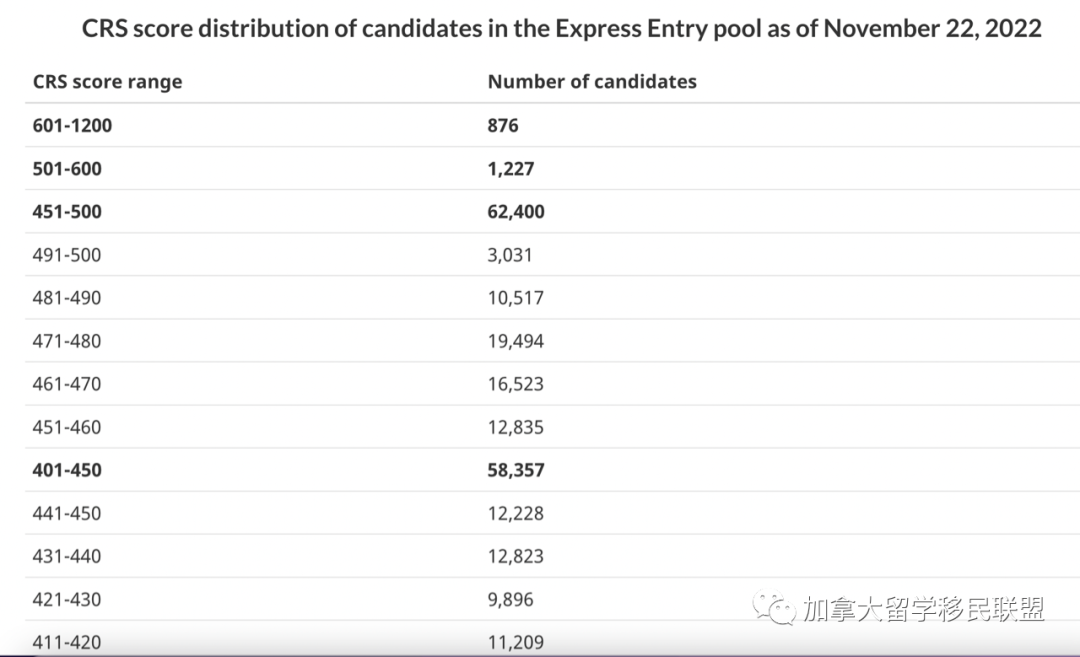
Task: Click the bold 58,357 candidates total
Action: click(x=516, y=470)
